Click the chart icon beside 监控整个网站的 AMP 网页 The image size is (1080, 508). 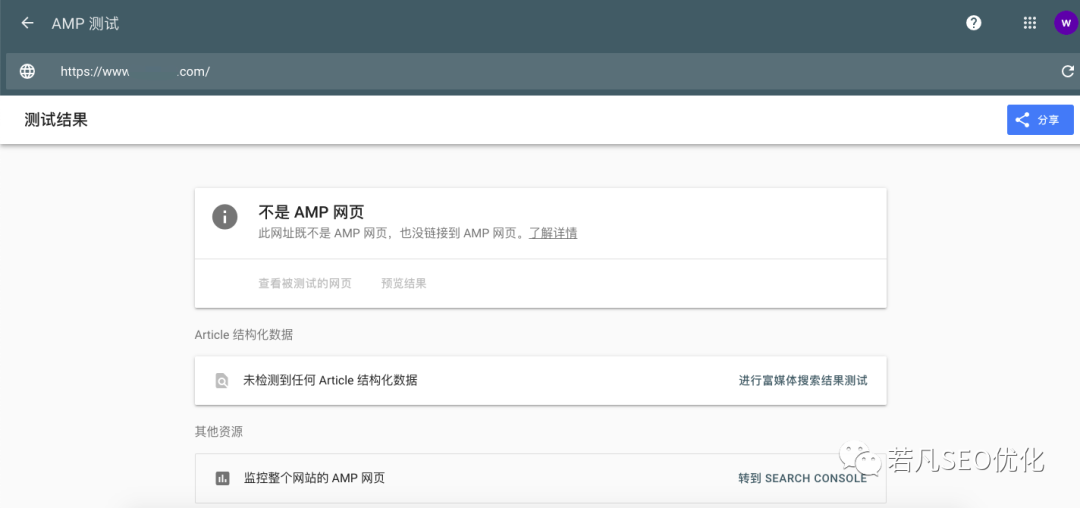(222, 478)
